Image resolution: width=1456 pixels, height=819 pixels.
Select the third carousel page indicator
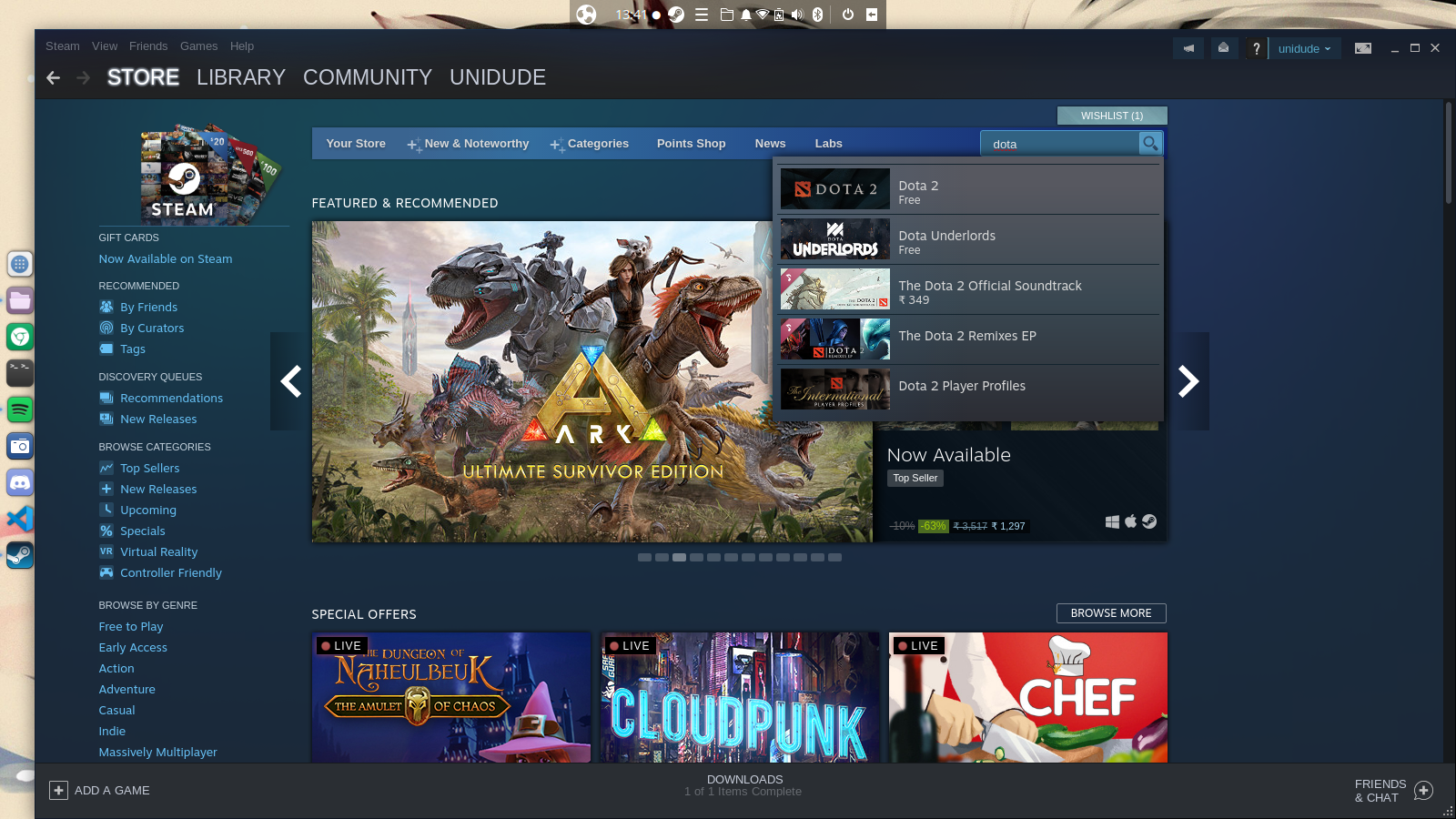click(x=679, y=557)
